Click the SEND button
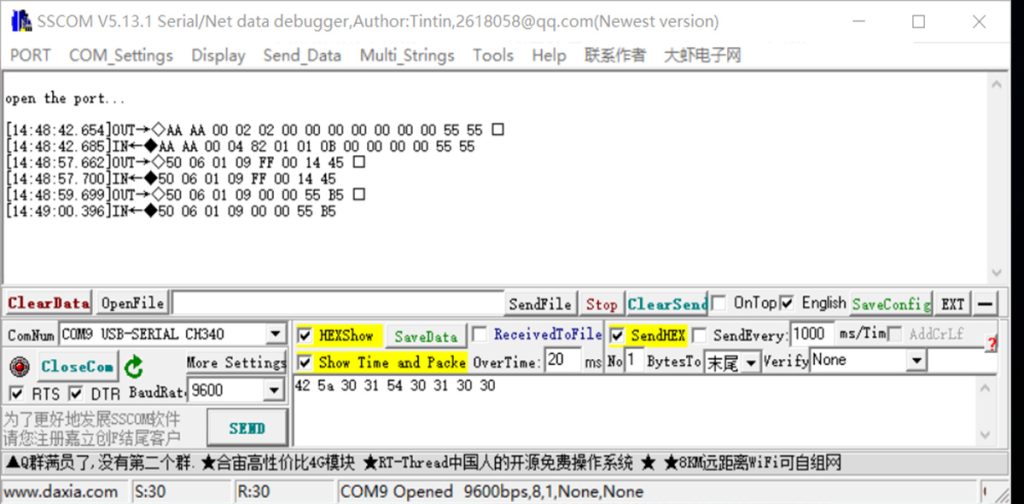Viewport: 1024px width, 504px height. 247,428
